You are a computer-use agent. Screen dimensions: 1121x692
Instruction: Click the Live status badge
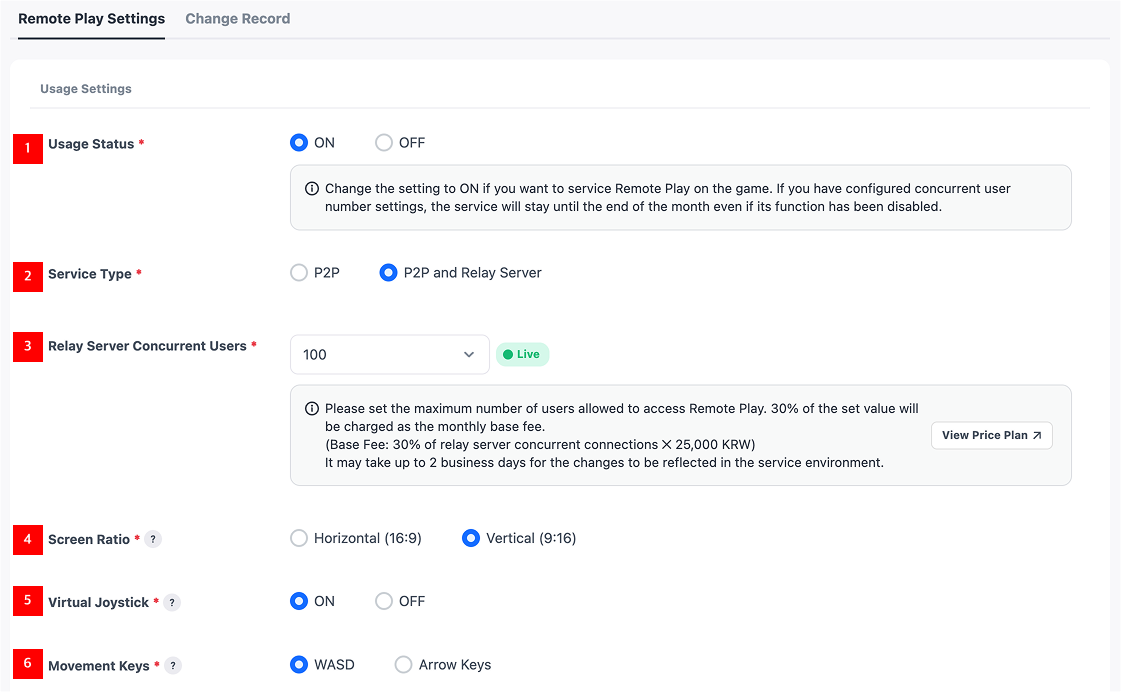522,354
